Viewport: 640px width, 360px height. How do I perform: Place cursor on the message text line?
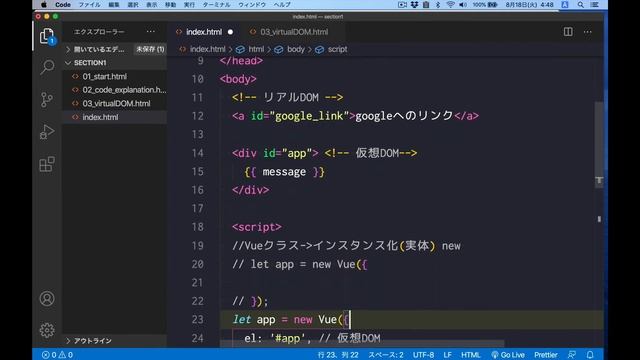[284, 172]
